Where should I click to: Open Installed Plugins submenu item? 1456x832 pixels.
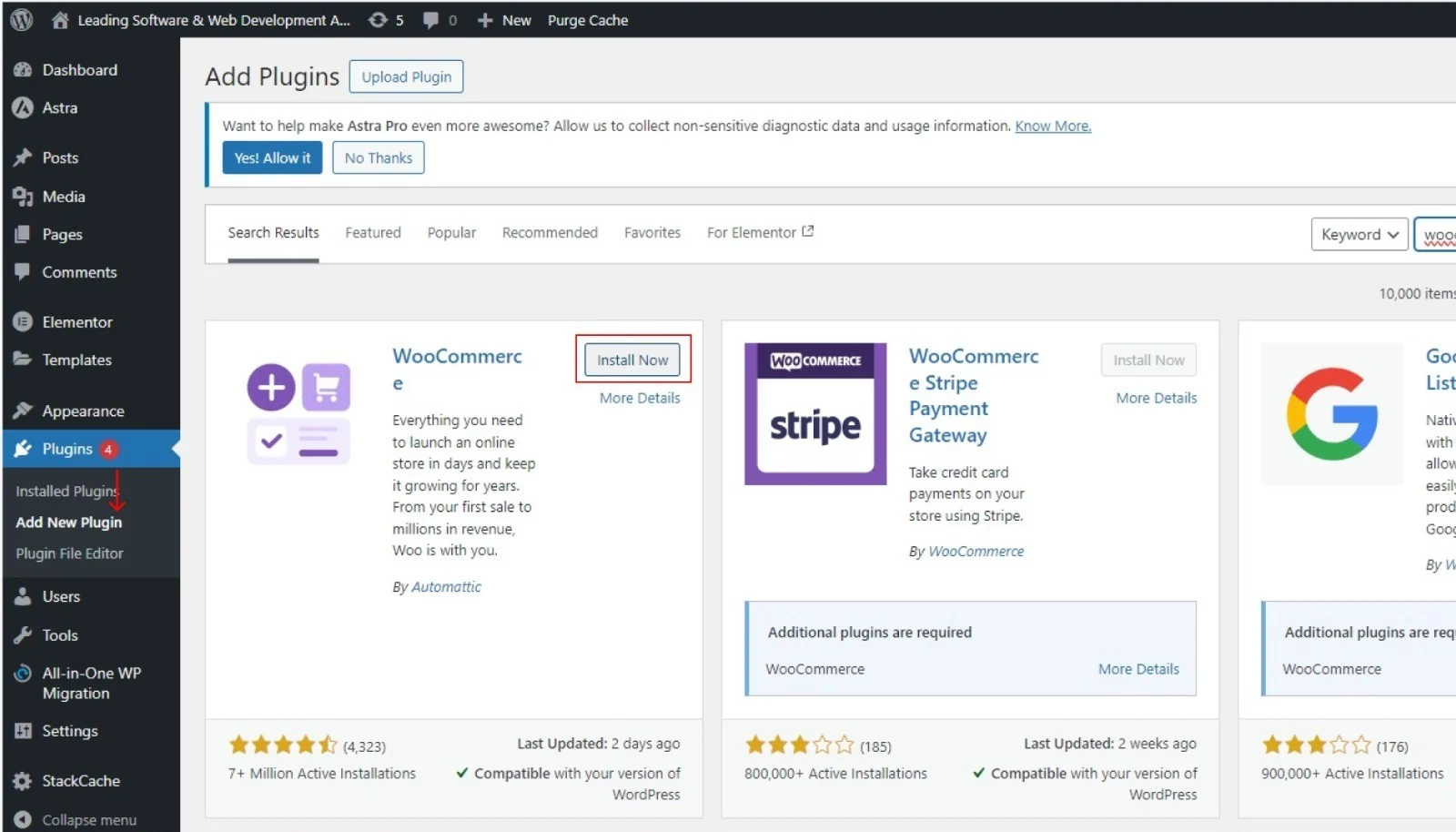pos(66,491)
